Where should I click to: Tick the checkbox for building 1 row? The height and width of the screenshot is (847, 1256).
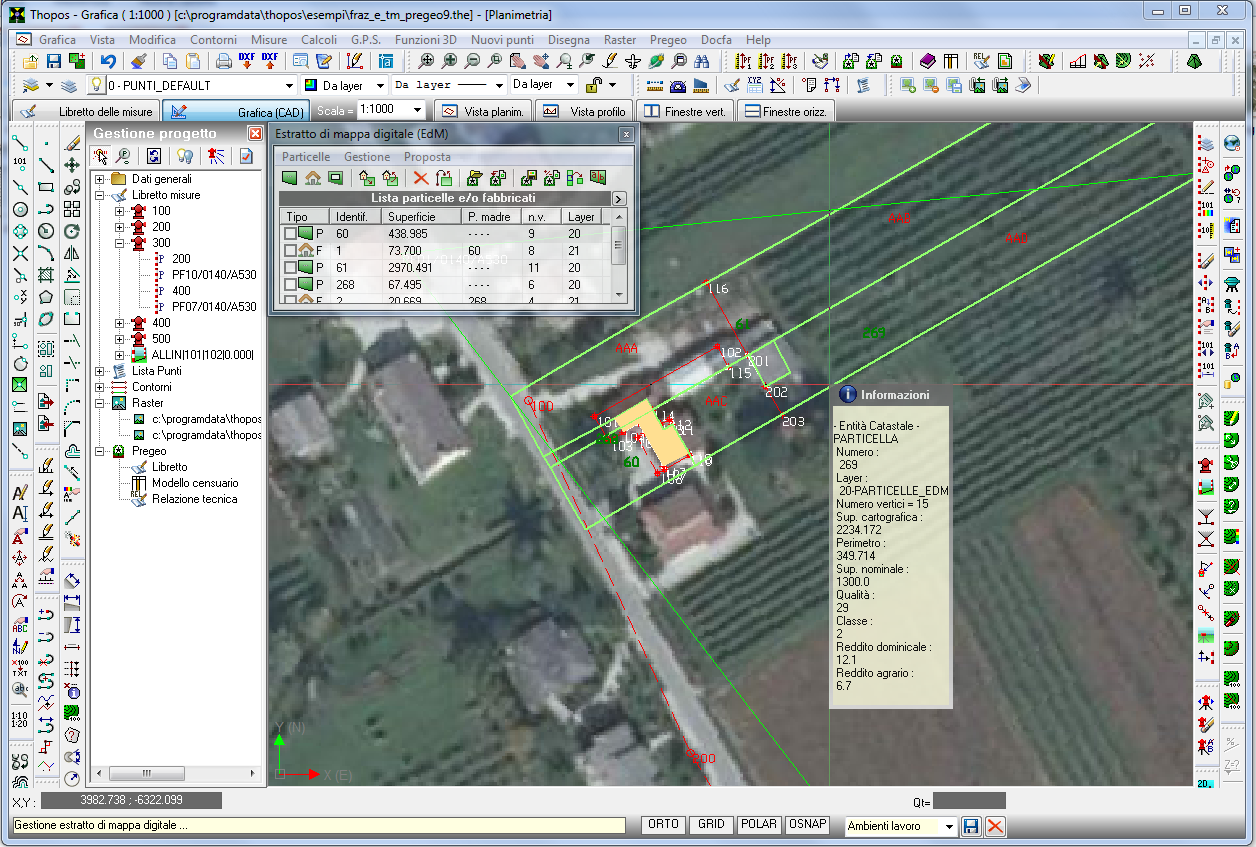[289, 251]
